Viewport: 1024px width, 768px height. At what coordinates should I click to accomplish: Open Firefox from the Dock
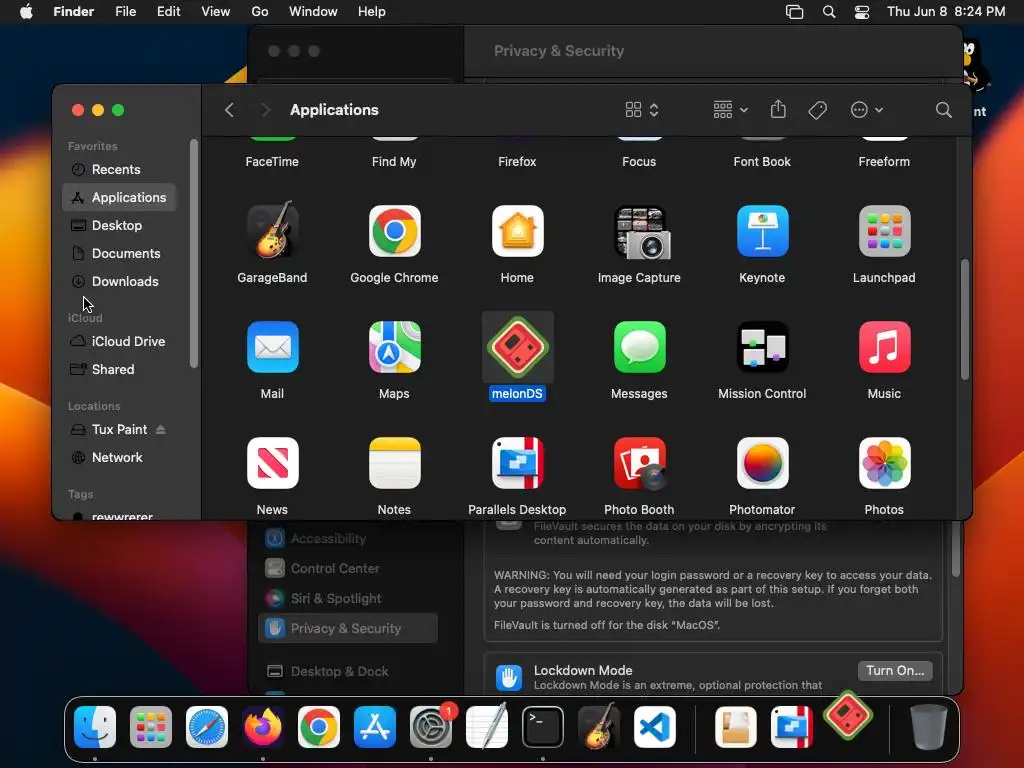263,727
